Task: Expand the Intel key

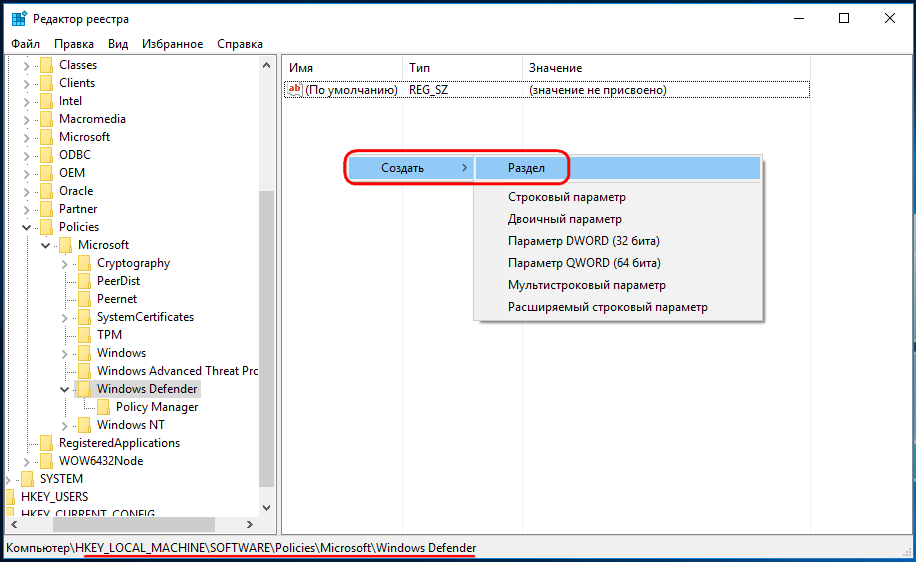Action: click(x=26, y=102)
